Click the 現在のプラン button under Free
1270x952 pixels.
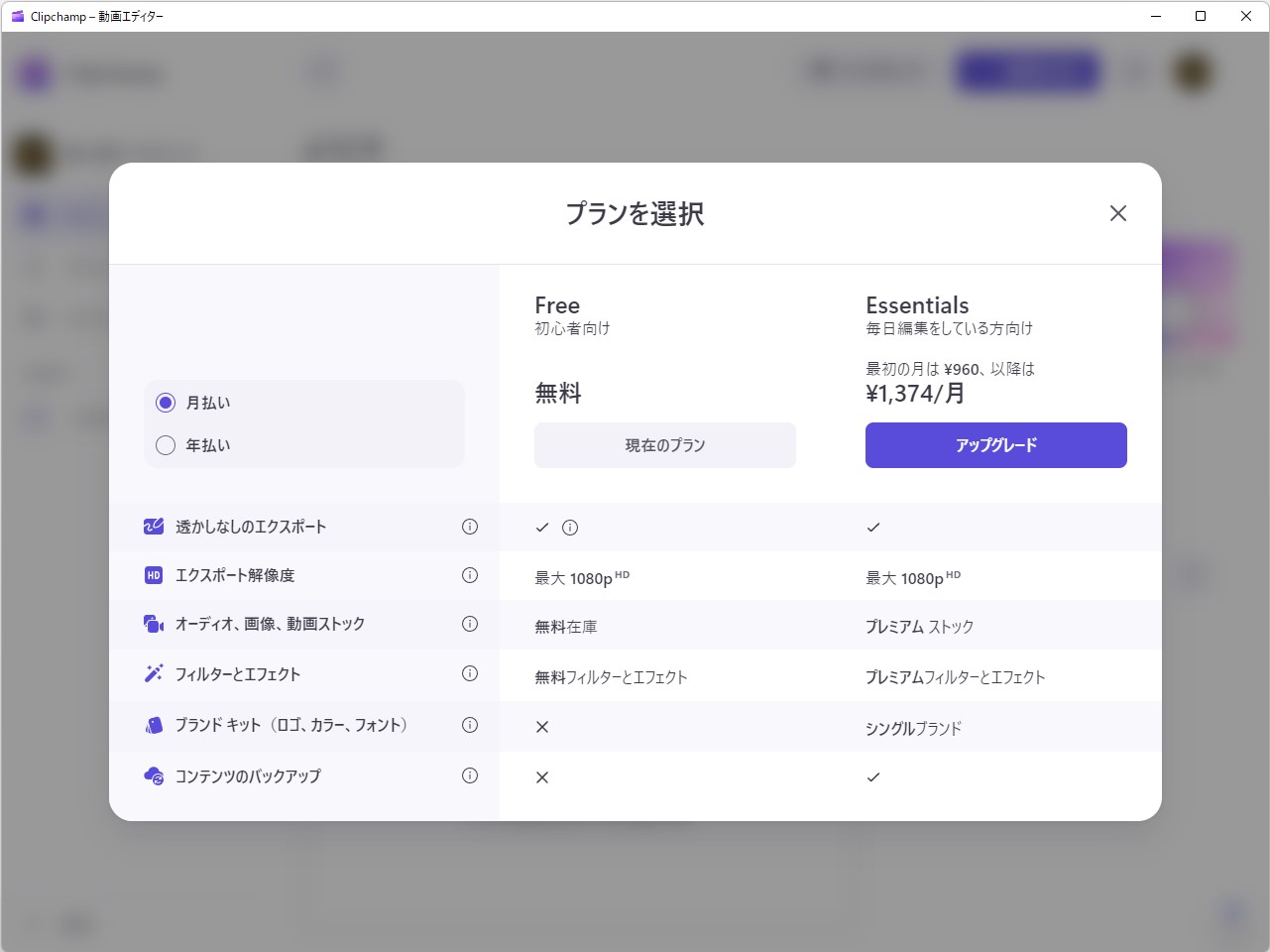pos(664,445)
